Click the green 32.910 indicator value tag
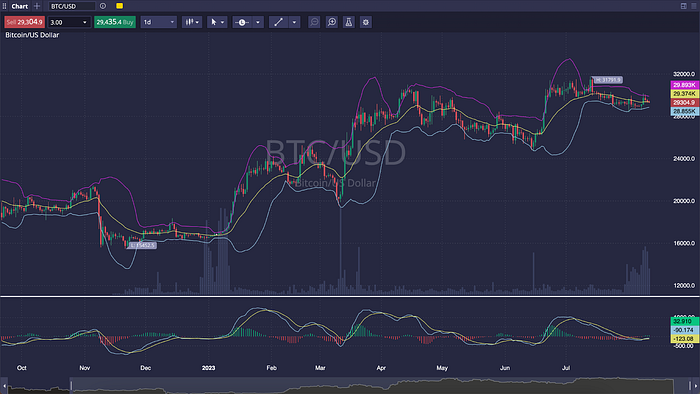Screen dimensions: 700x394 pos(684,321)
